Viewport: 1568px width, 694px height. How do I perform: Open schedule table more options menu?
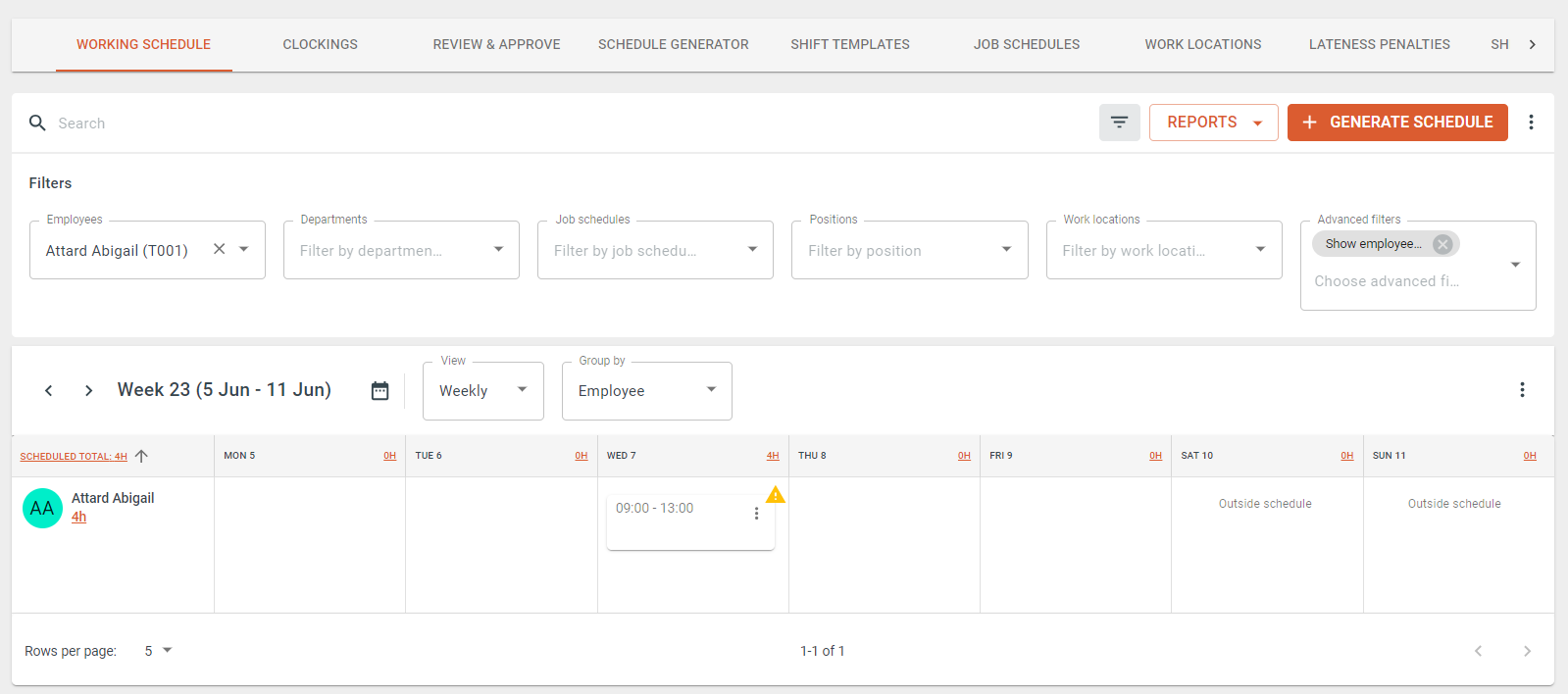coord(1522,390)
